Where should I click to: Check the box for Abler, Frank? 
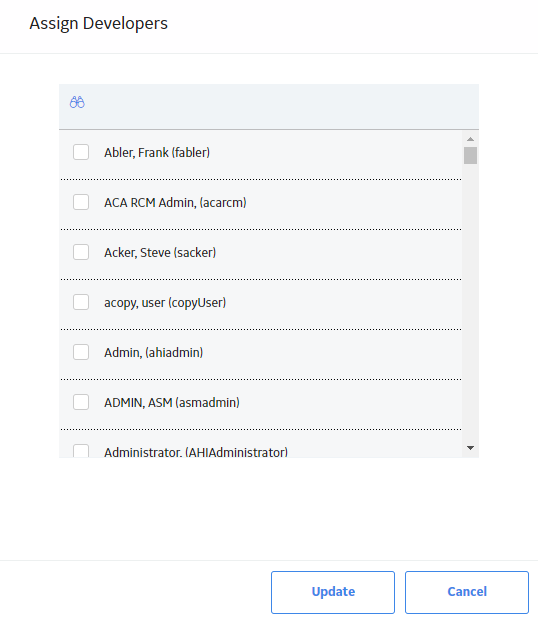pos(81,152)
